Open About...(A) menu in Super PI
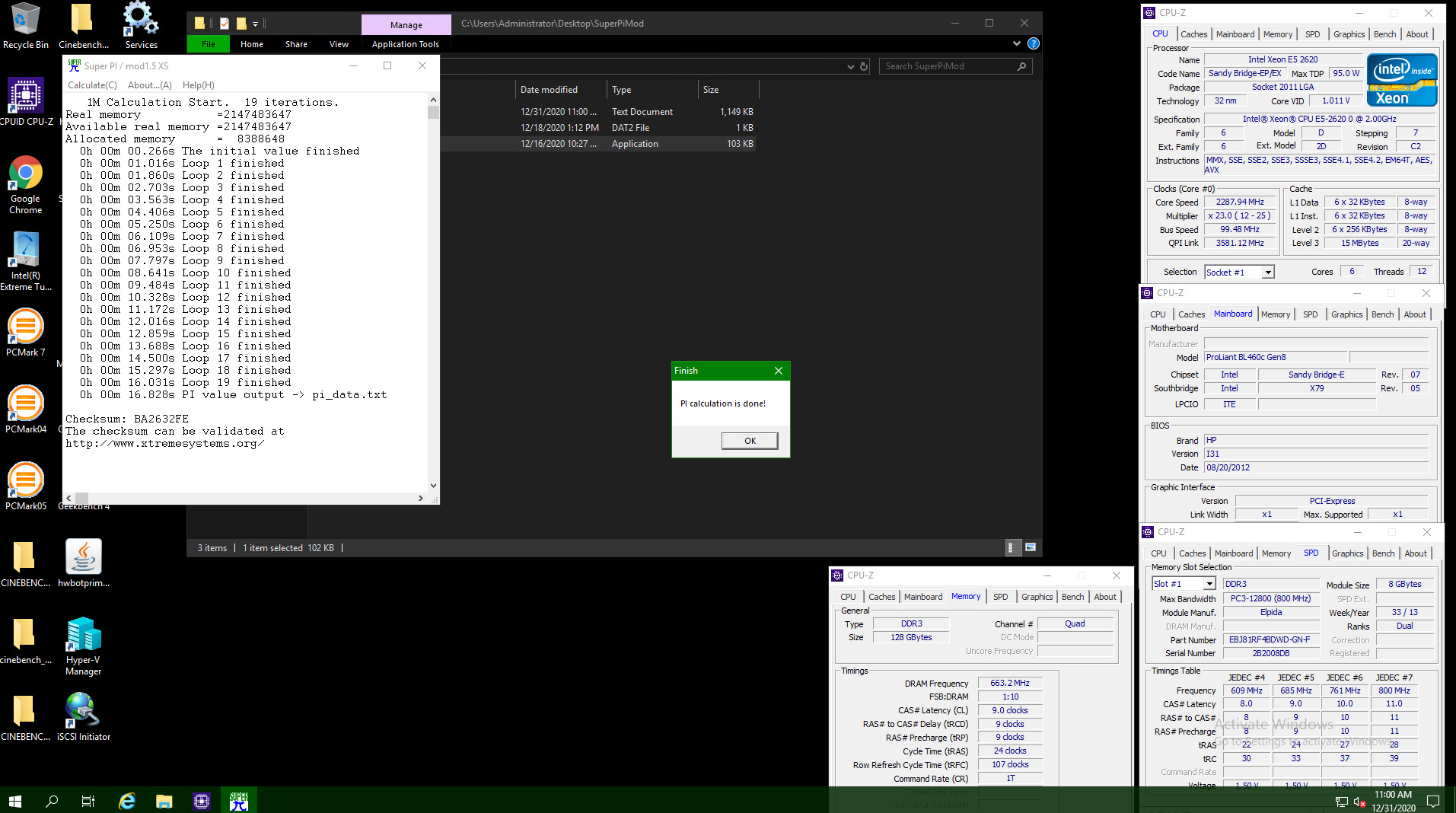This screenshot has width=1456, height=813. tap(149, 85)
